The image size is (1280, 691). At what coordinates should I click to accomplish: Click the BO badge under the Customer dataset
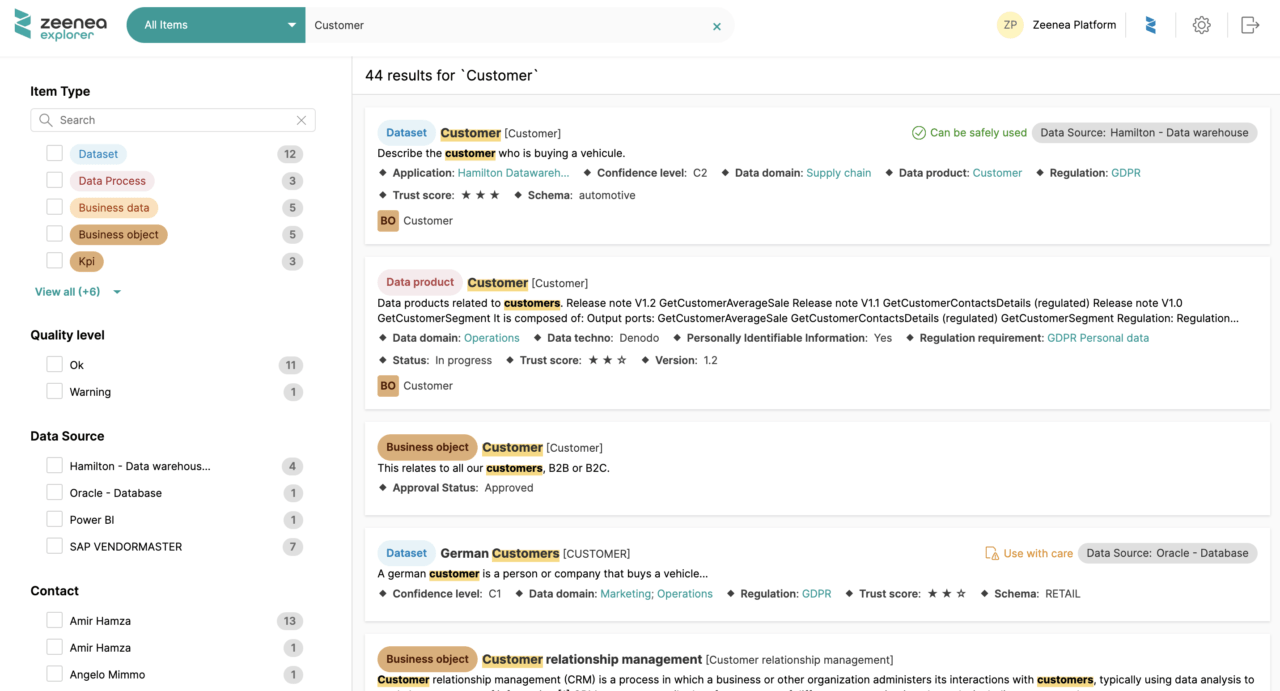(x=387, y=220)
